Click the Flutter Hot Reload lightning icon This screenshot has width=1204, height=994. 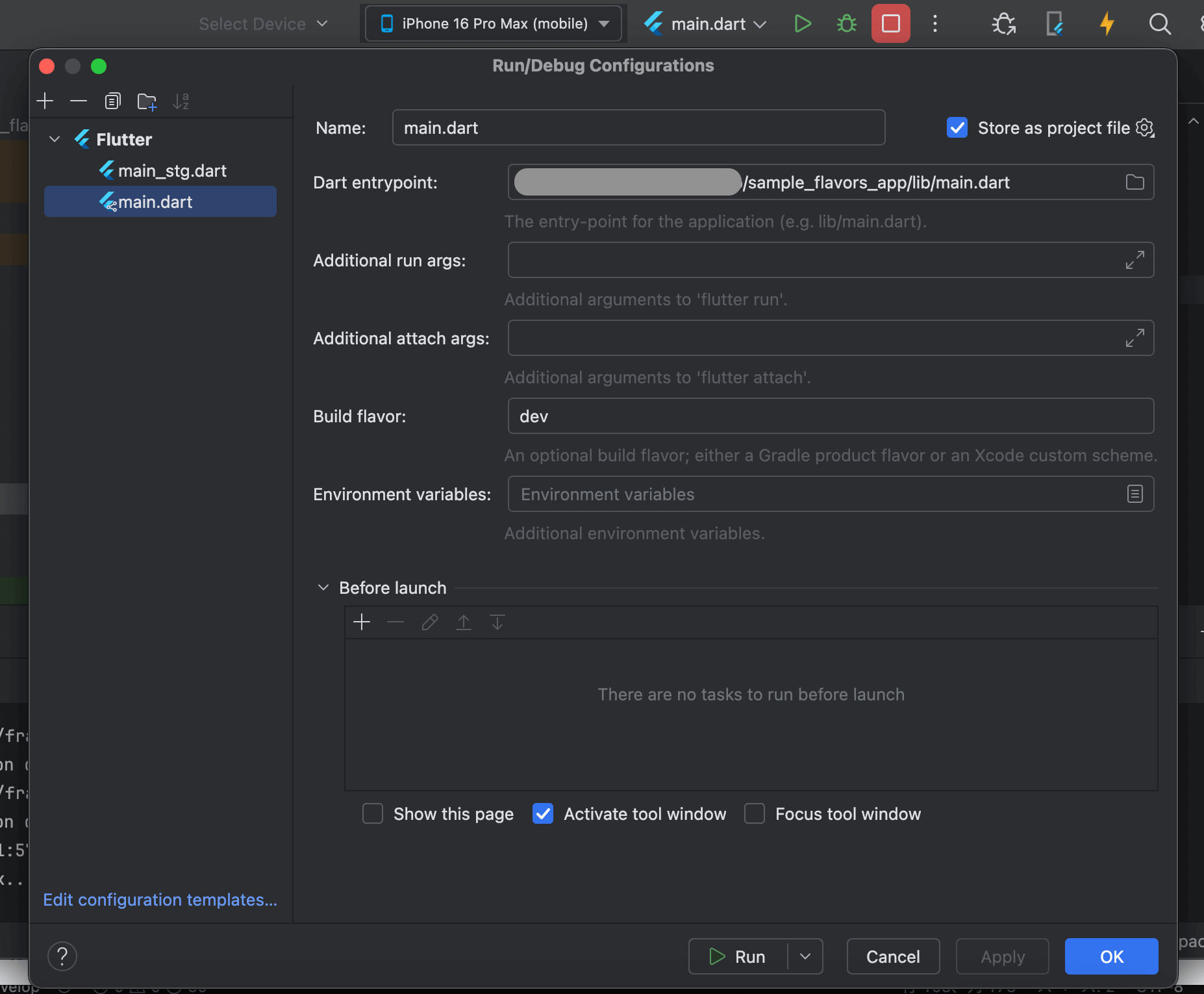coord(1107,24)
